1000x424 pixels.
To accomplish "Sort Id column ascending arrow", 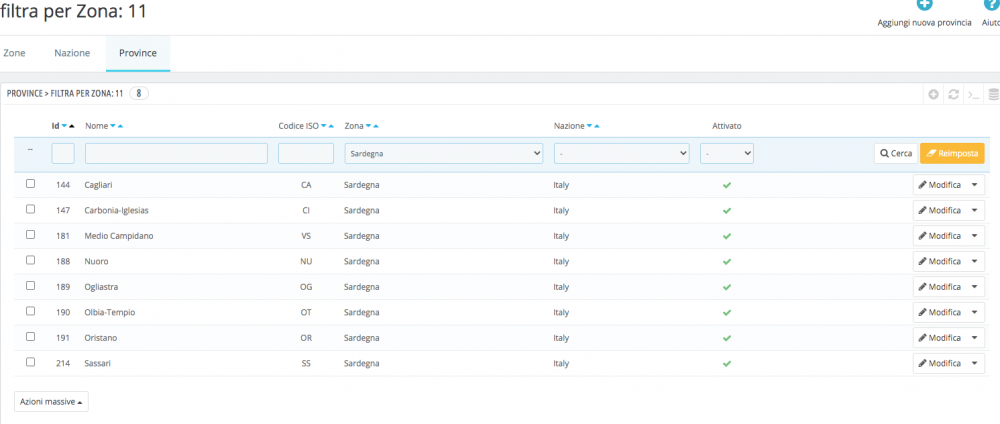I will click(72, 126).
